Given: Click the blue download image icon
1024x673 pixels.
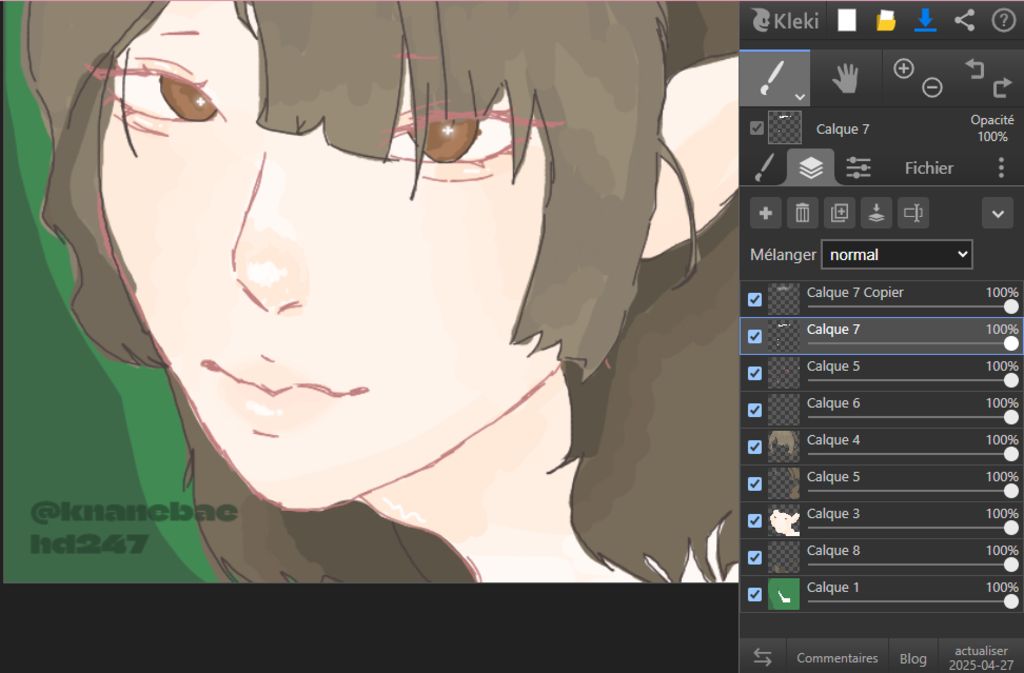Looking at the screenshot, I should 925,20.
